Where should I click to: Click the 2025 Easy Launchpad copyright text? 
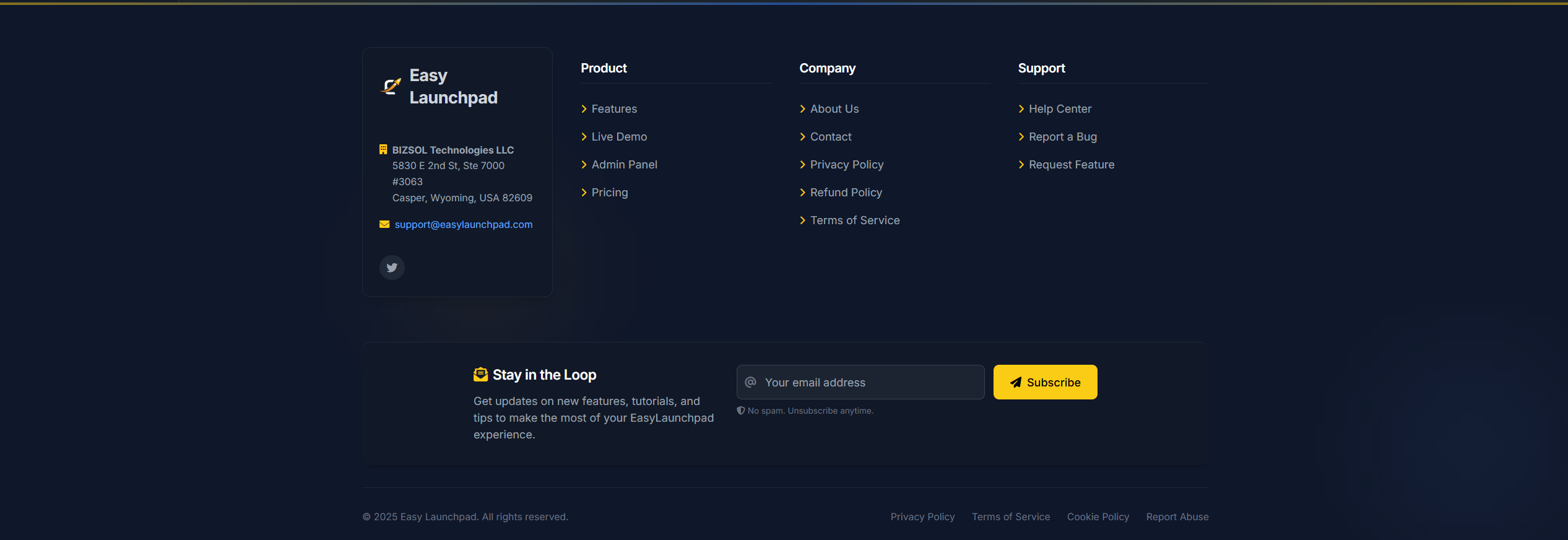pos(466,516)
